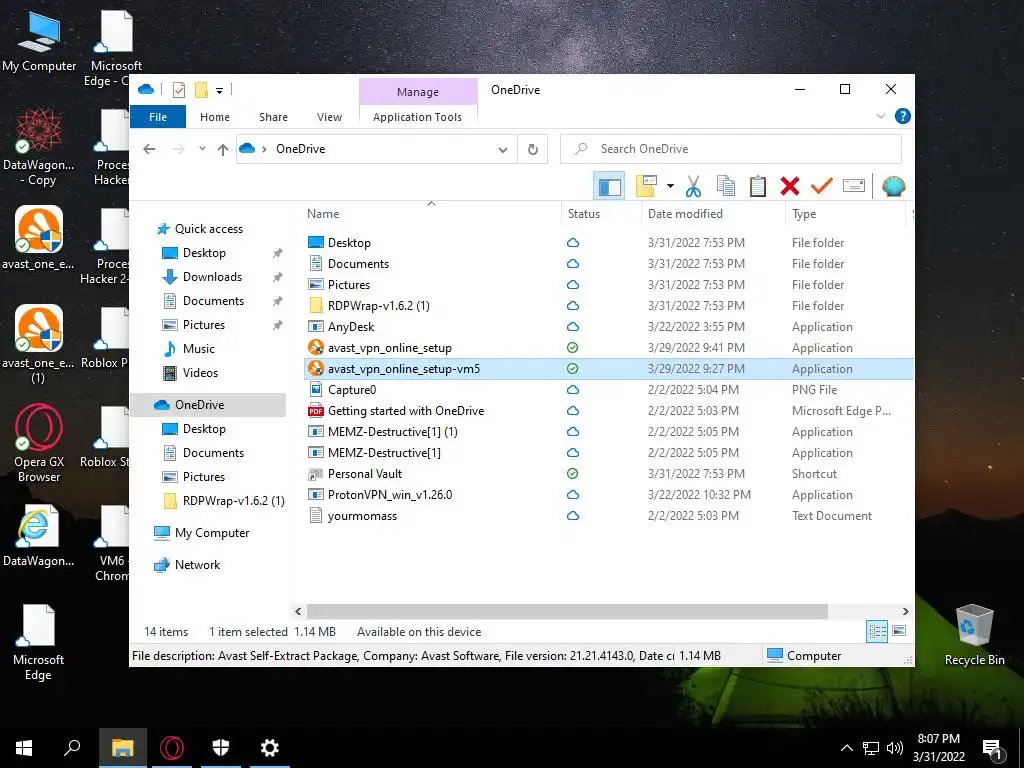
Task: Sort by the Type column header
Action: [x=804, y=214]
